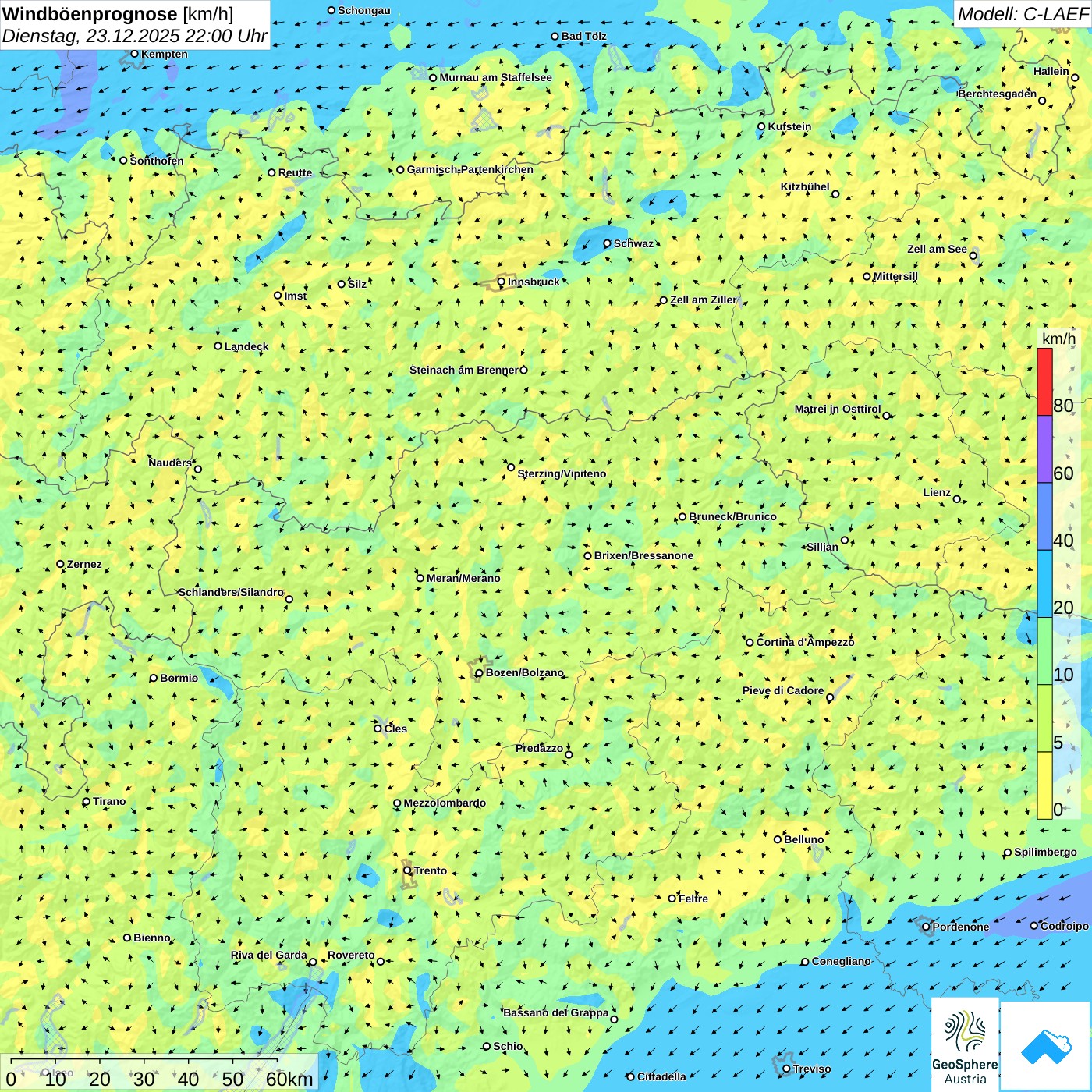Screen dimensions: 1092x1092
Task: Click the Trento city marker
Action: coord(407,870)
